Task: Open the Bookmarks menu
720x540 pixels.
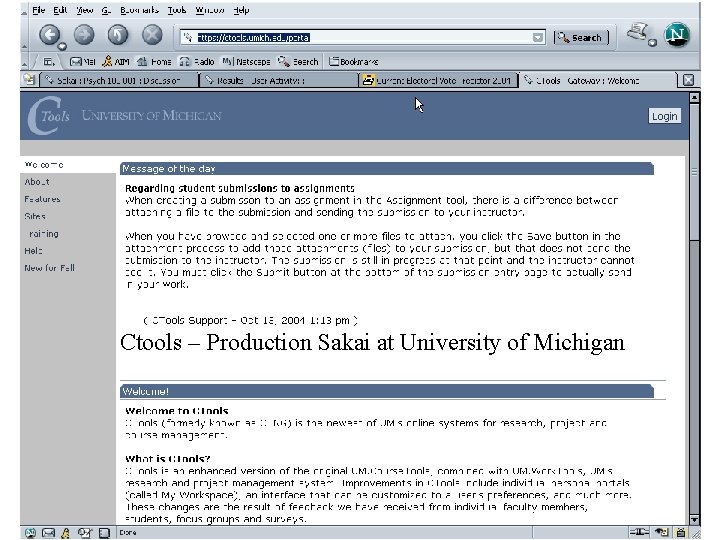Action: [139, 10]
